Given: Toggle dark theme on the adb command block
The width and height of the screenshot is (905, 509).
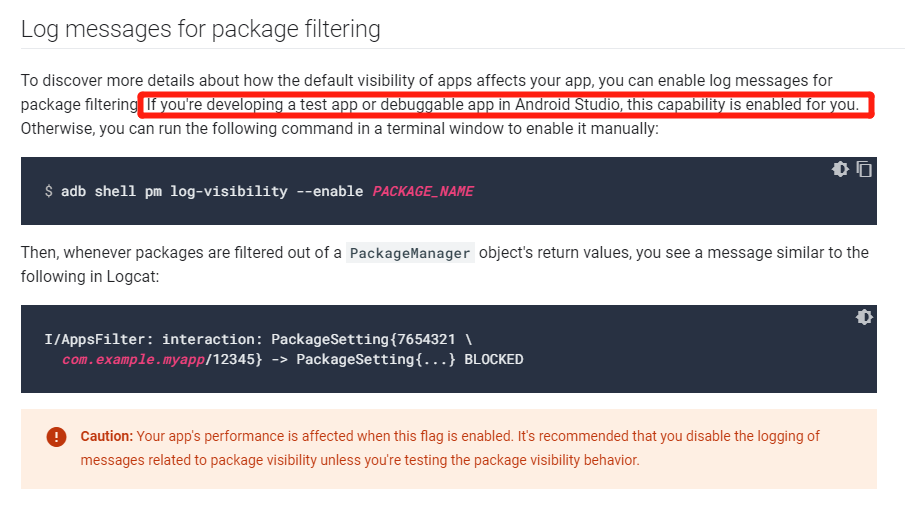Looking at the screenshot, I should click(x=840, y=169).
